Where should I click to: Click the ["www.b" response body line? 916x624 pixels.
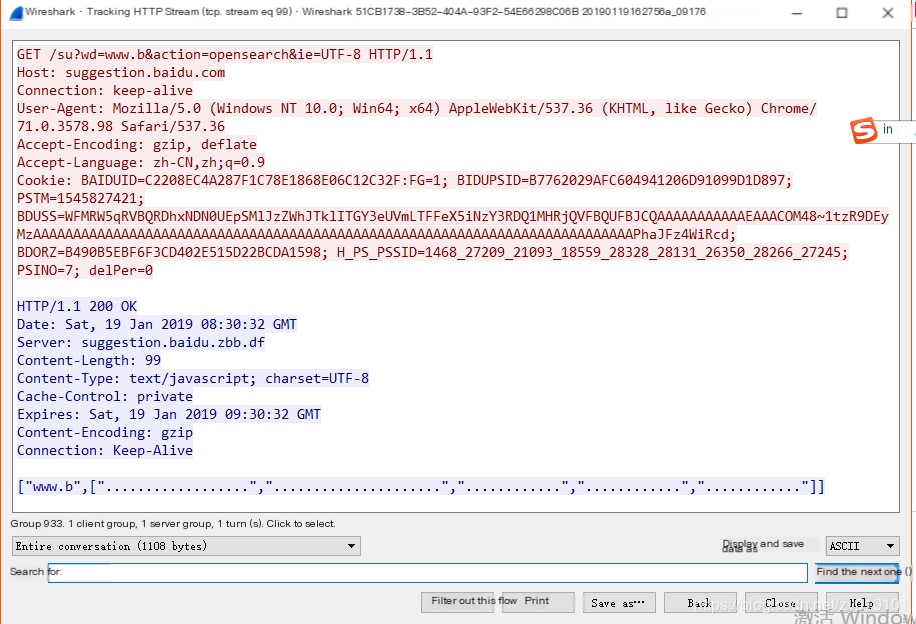click(421, 487)
